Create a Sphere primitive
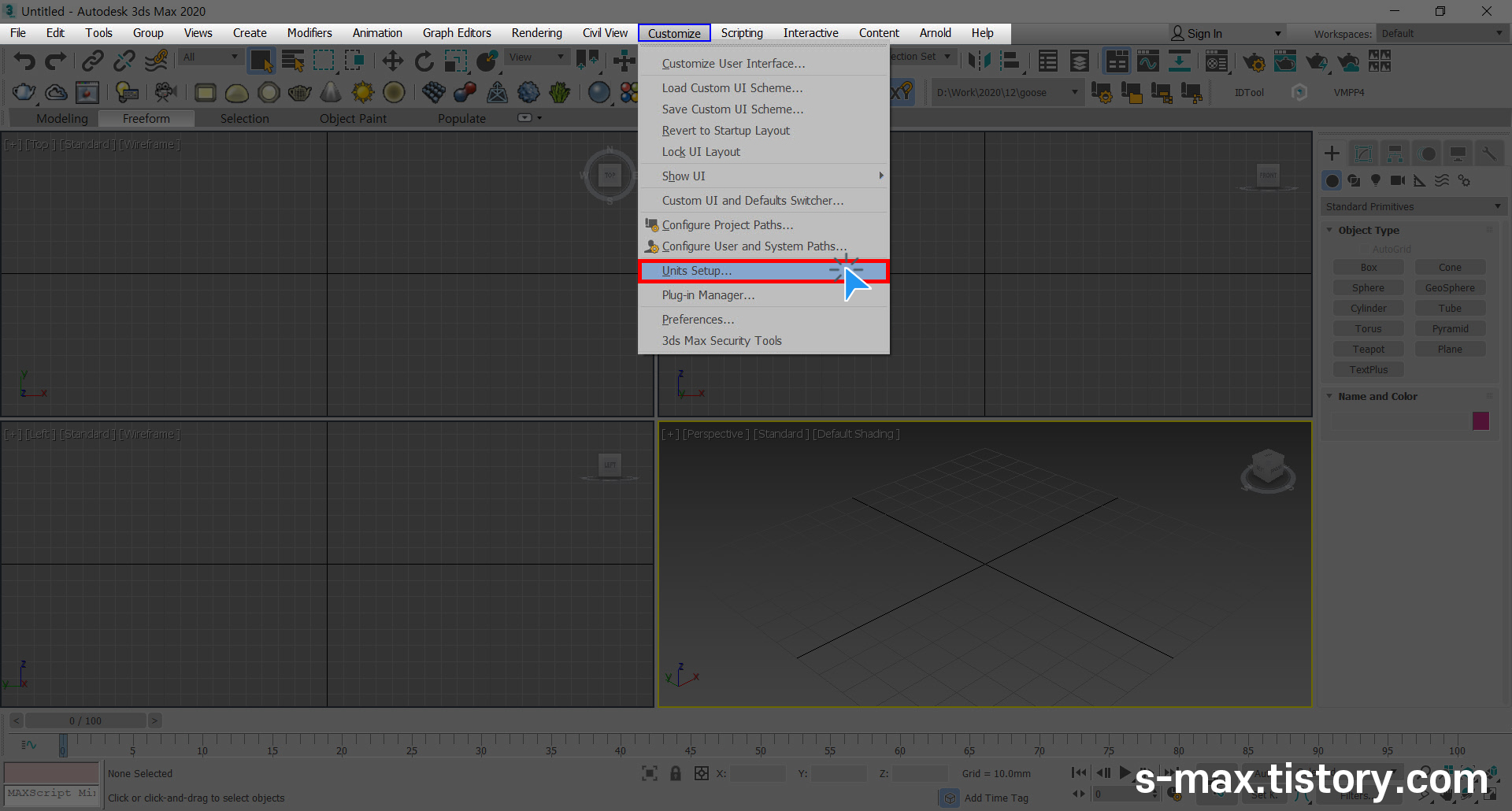Viewport: 1512px width, 811px height. [1369, 288]
